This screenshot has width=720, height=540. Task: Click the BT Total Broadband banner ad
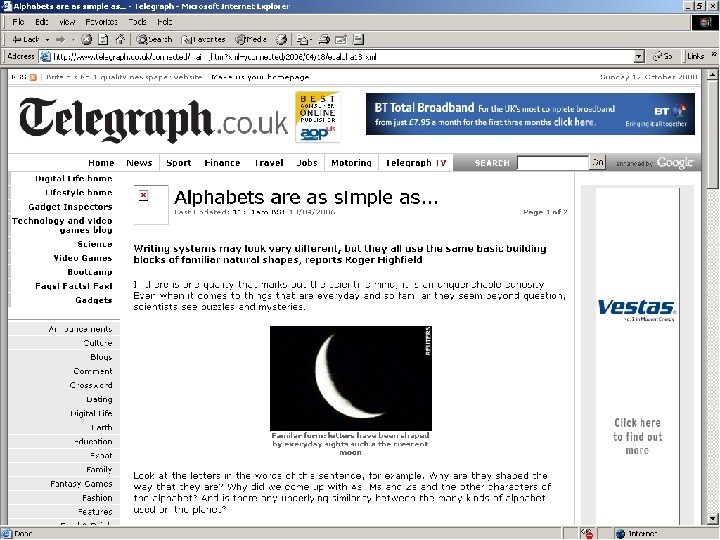[x=530, y=114]
